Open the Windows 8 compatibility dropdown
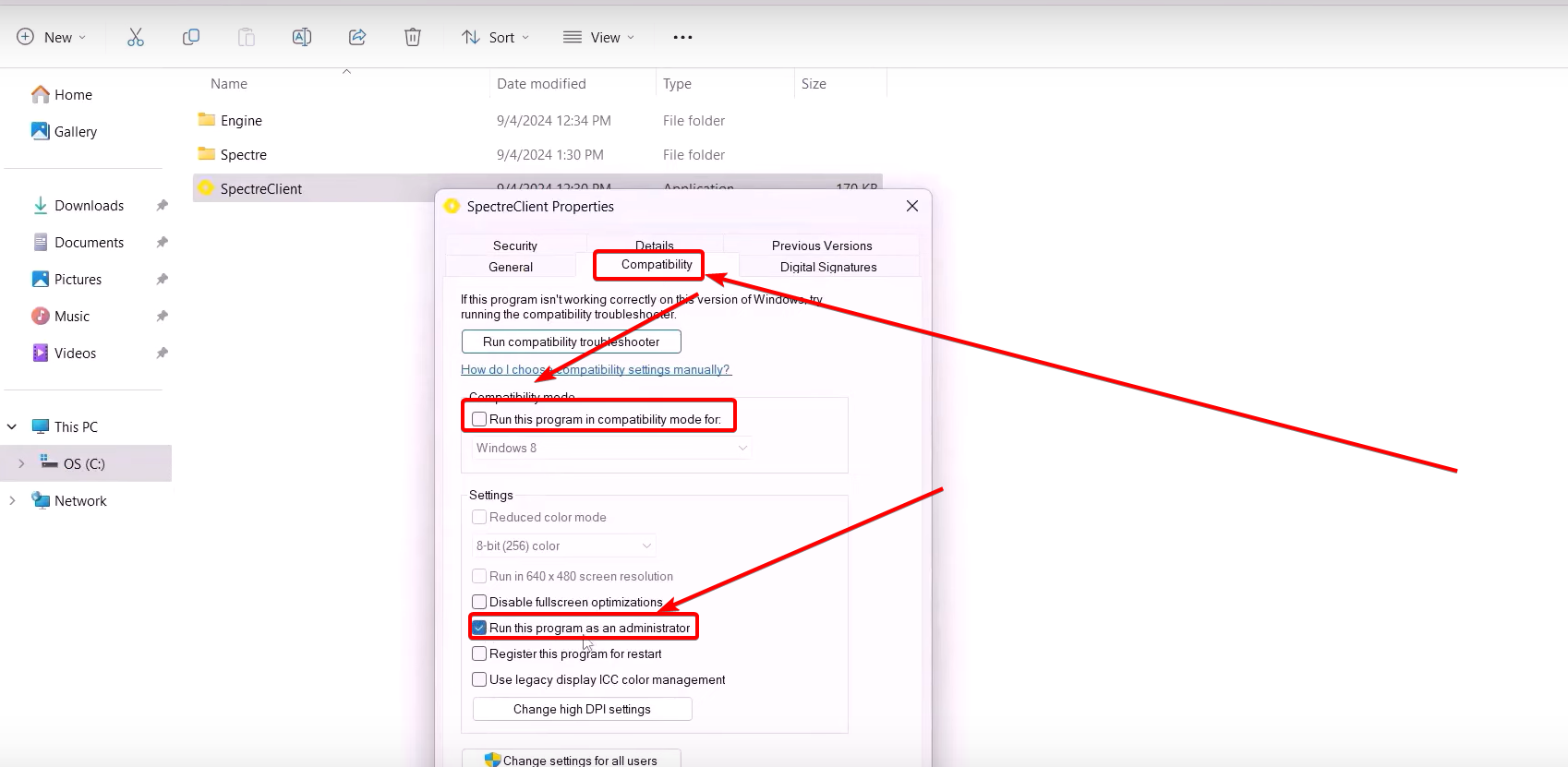1568x767 pixels. 611,448
